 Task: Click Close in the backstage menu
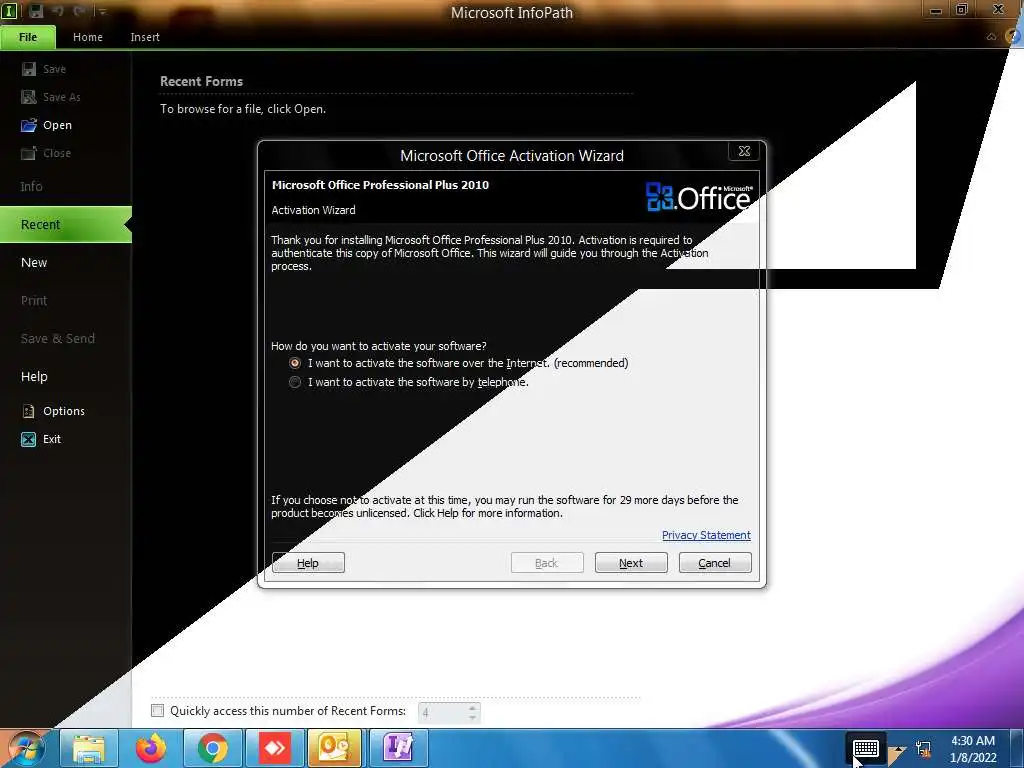pyautogui.click(x=46, y=153)
